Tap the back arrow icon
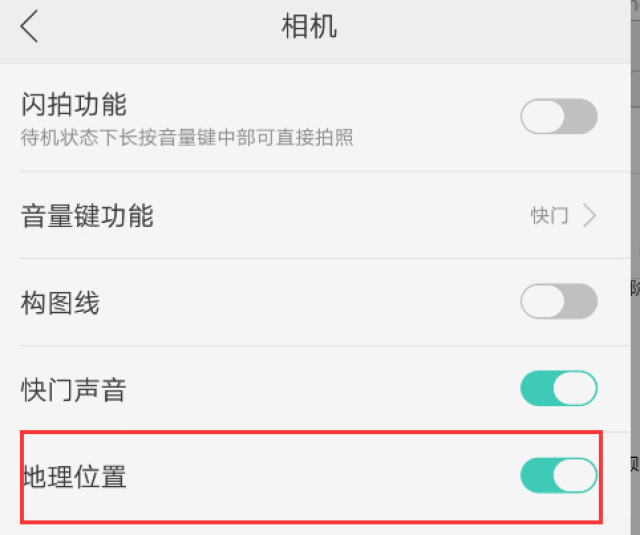Viewport: 640px width, 535px height. click(30, 26)
